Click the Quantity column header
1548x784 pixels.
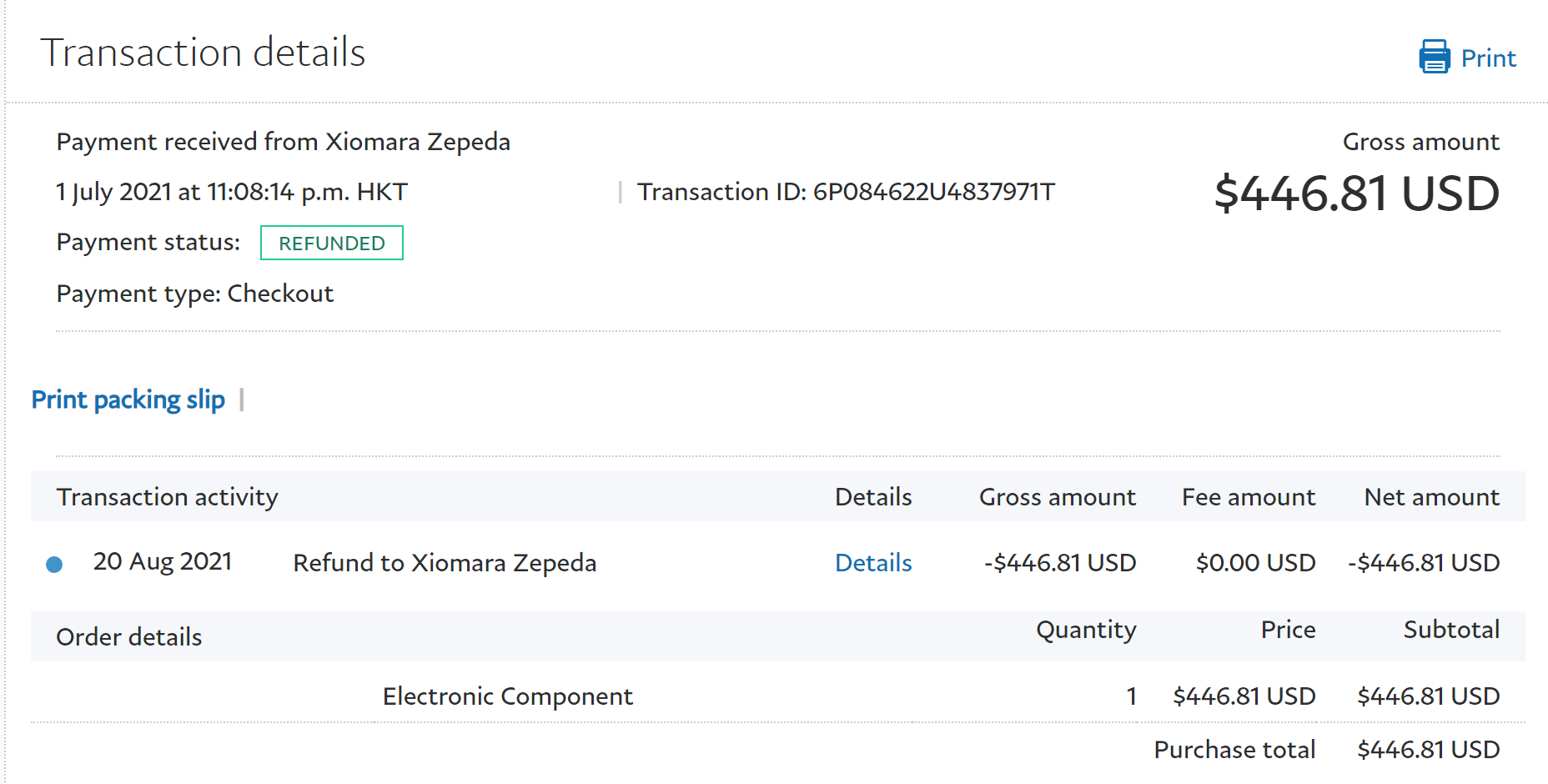[1085, 630]
